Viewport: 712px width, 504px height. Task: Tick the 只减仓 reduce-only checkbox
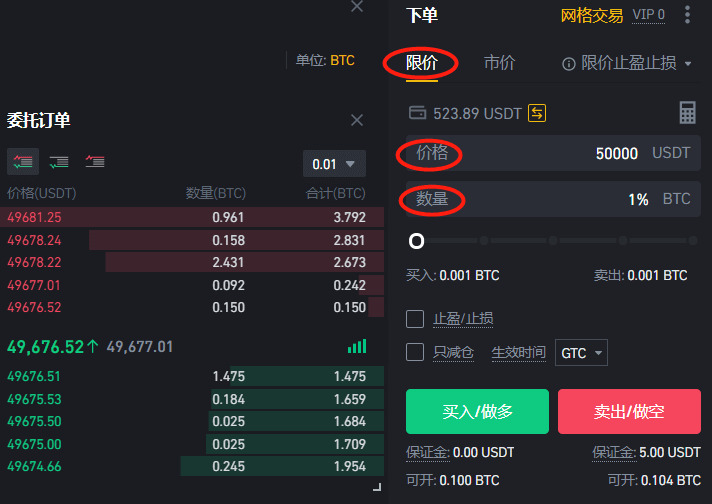[416, 352]
